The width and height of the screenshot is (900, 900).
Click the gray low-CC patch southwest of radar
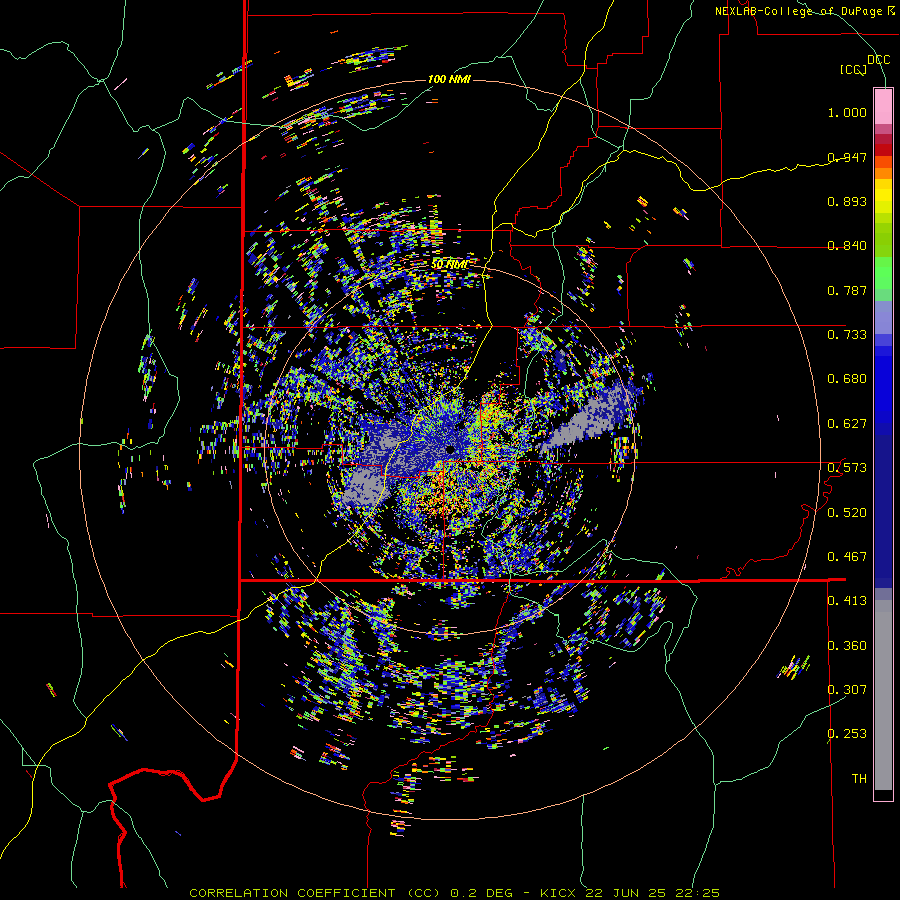365,486
